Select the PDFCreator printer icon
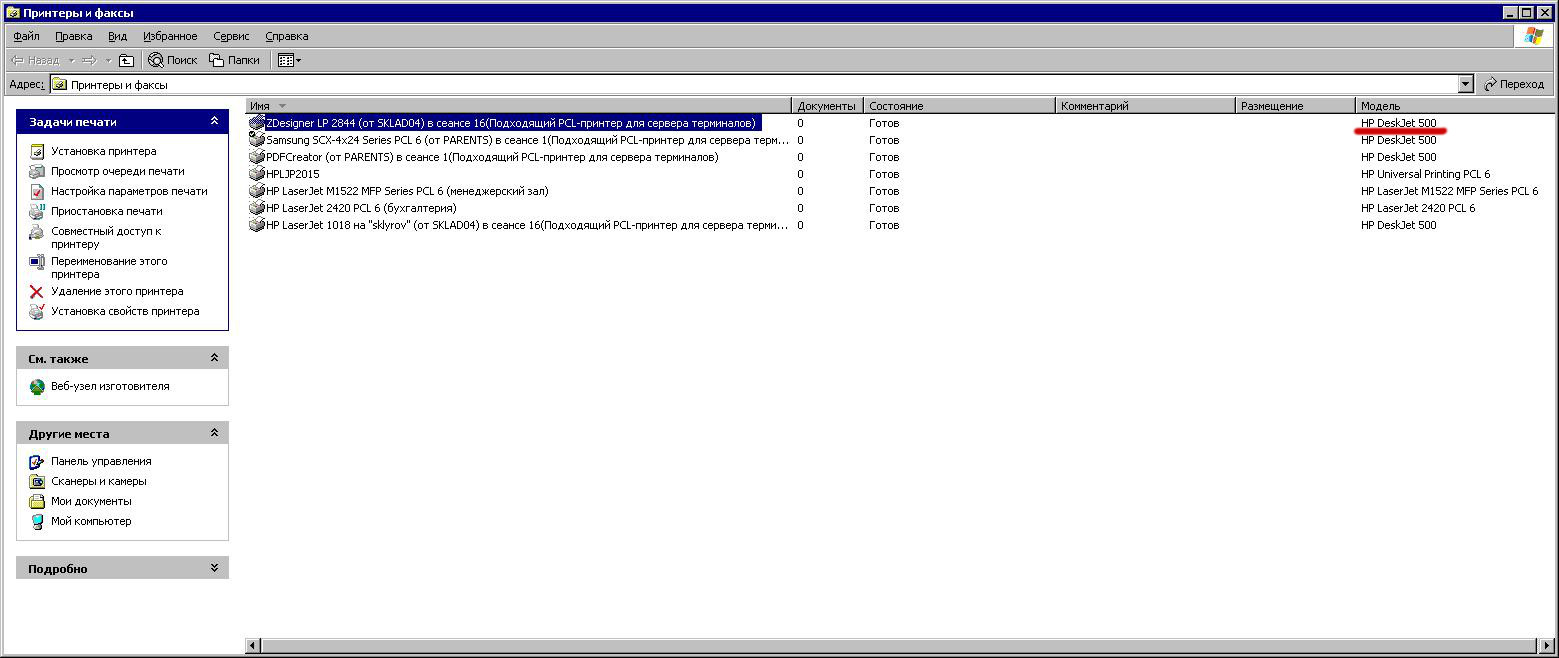Screen dimensions: 1559x658 coord(257,157)
